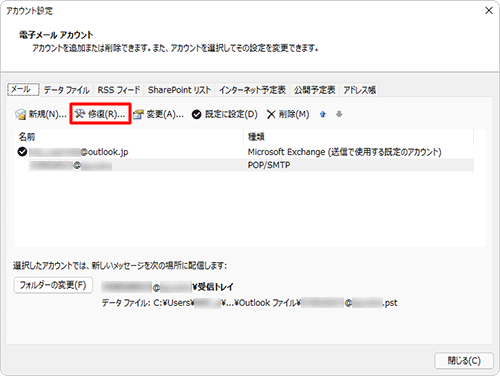Click the フォルダーの変更(F) button
500x376 pixels.
click(x=53, y=285)
